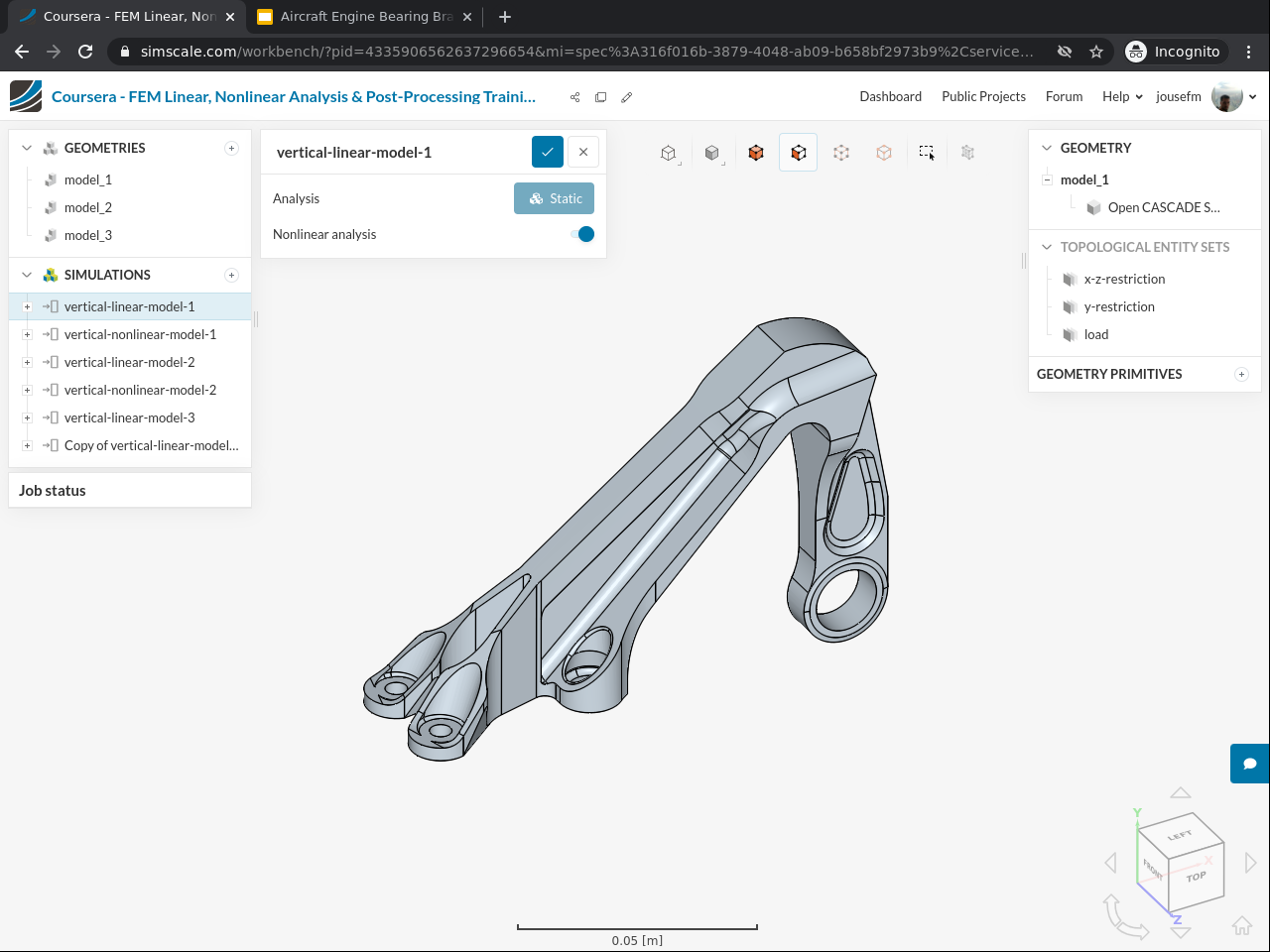1270x952 pixels.
Task: Select model_2 in the geometries tree
Action: [x=87, y=207]
